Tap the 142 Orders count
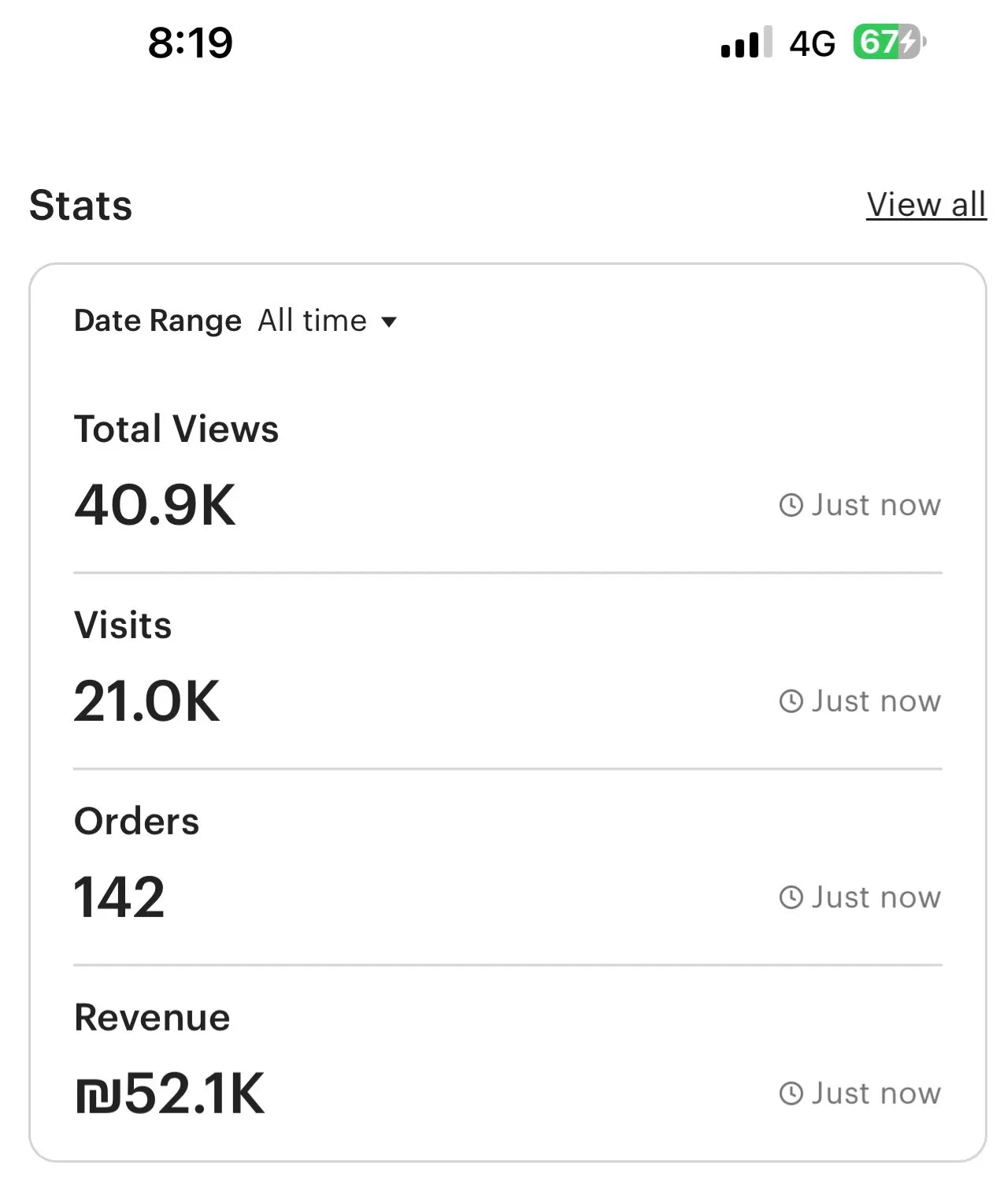This screenshot has height=1192, width=1008. coord(119,897)
